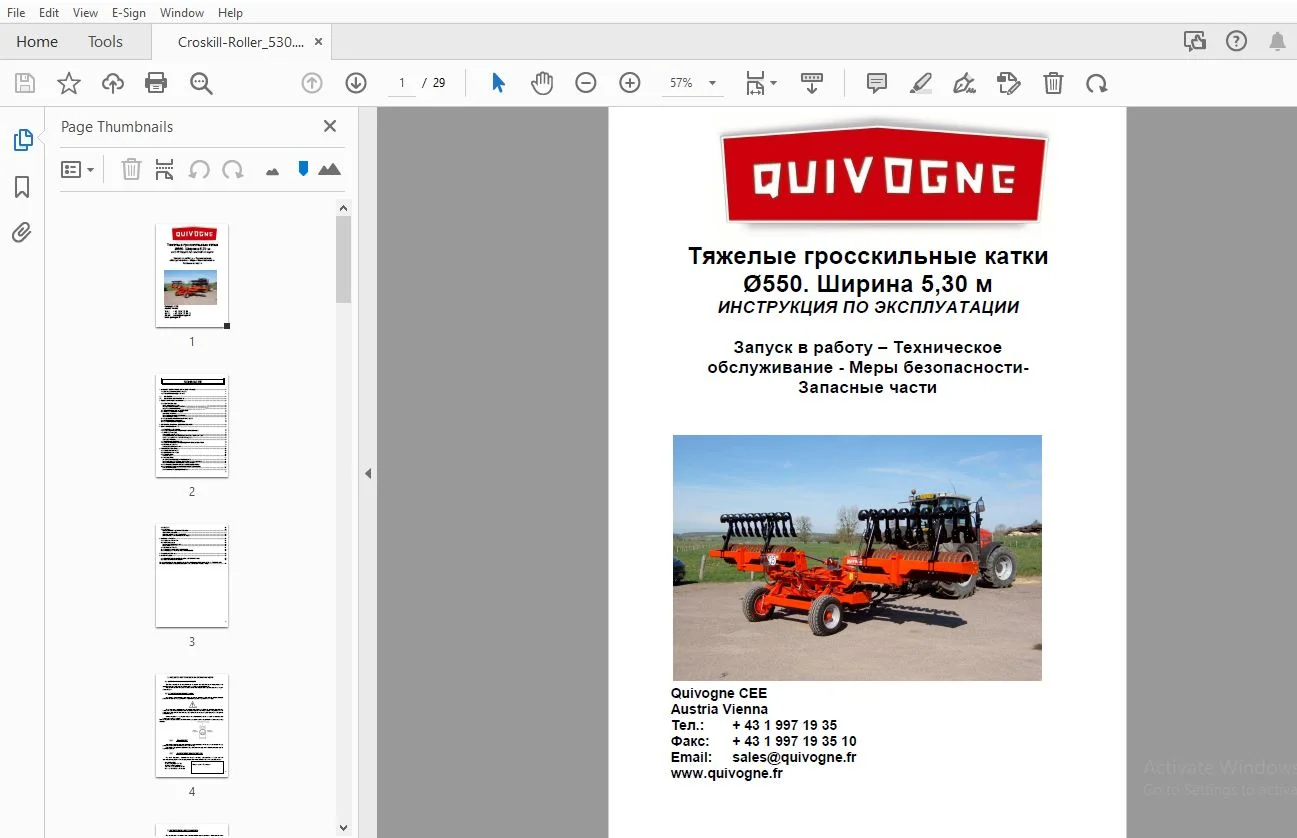Switch to the Home tab
Viewport: 1297px width, 838px height.
pos(37,42)
